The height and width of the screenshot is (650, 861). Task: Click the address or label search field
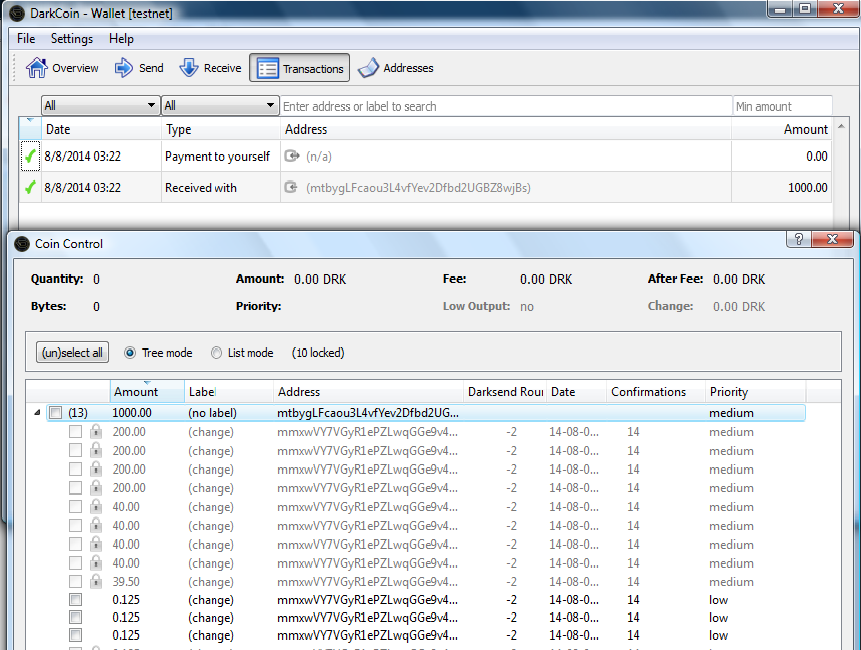[506, 106]
